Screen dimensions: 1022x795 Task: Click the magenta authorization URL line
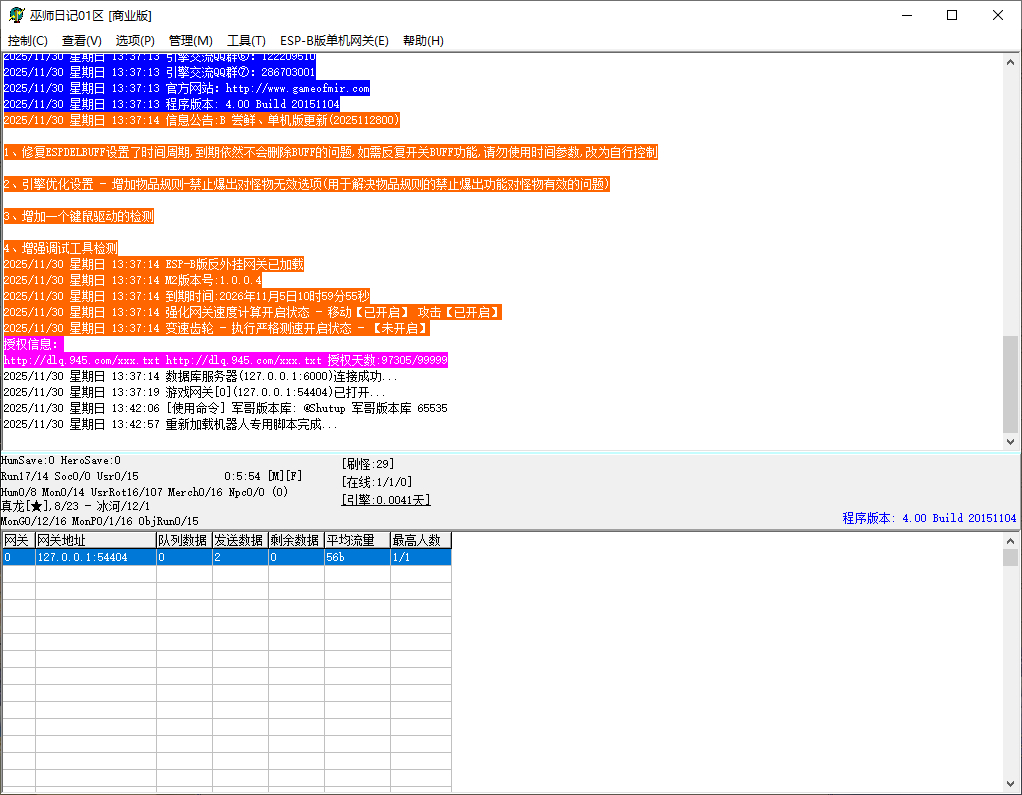pos(225,360)
